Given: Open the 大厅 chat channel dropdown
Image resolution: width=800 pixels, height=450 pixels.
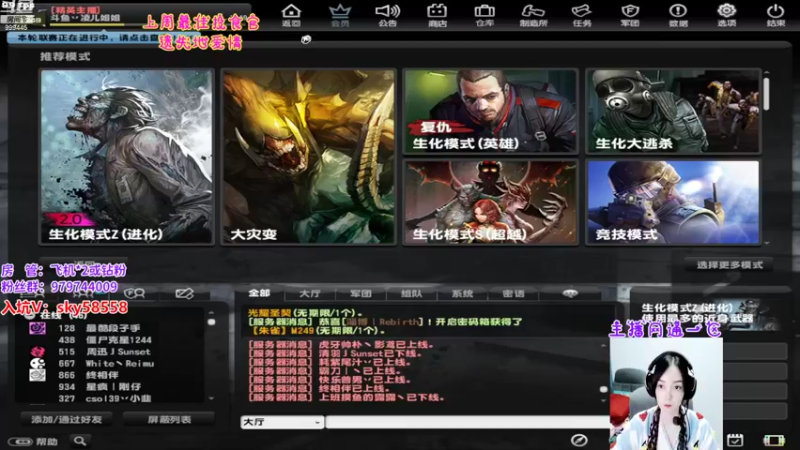Looking at the screenshot, I should coord(282,422).
